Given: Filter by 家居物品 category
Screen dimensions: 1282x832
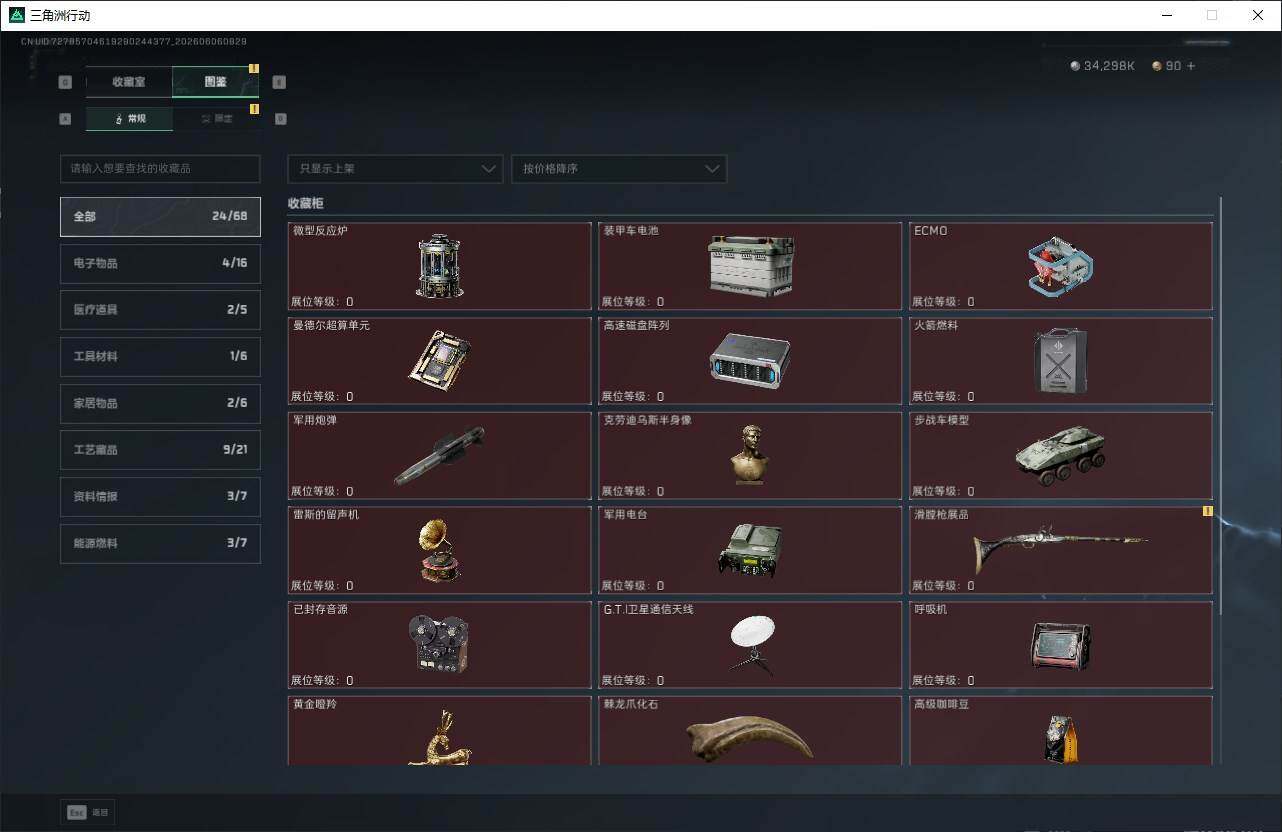Looking at the screenshot, I should pos(160,403).
